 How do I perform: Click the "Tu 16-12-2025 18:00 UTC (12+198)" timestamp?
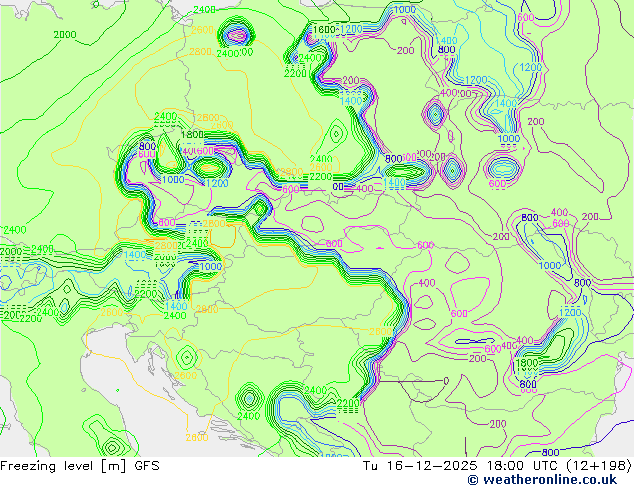[x=497, y=466]
